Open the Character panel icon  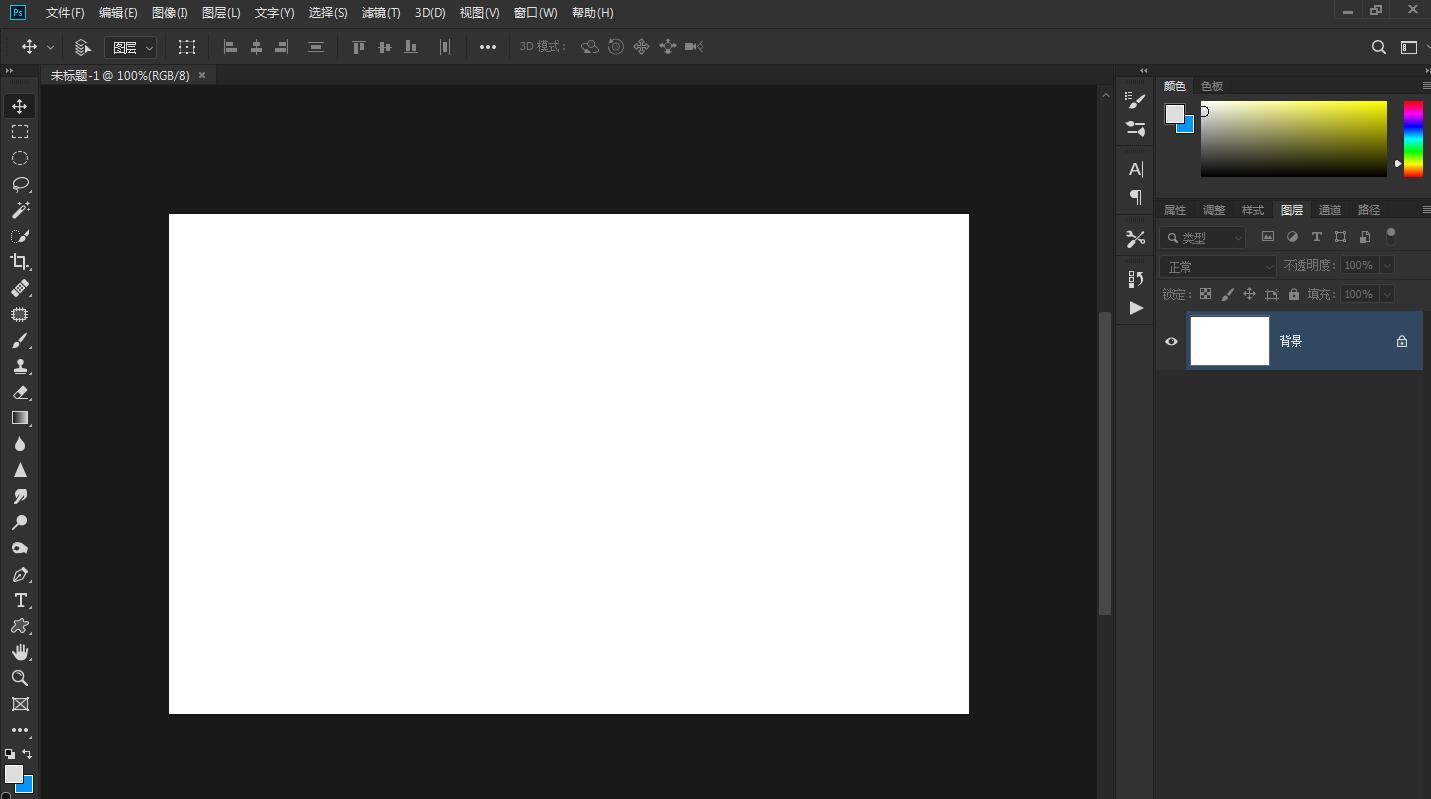click(1135, 169)
